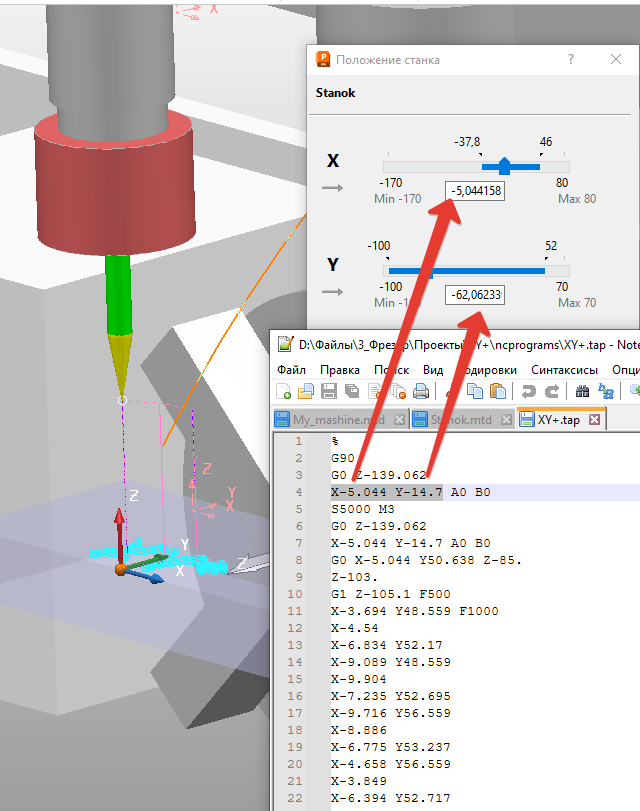Click the 46 upper range marker label for X
640x811 pixels.
546,142
